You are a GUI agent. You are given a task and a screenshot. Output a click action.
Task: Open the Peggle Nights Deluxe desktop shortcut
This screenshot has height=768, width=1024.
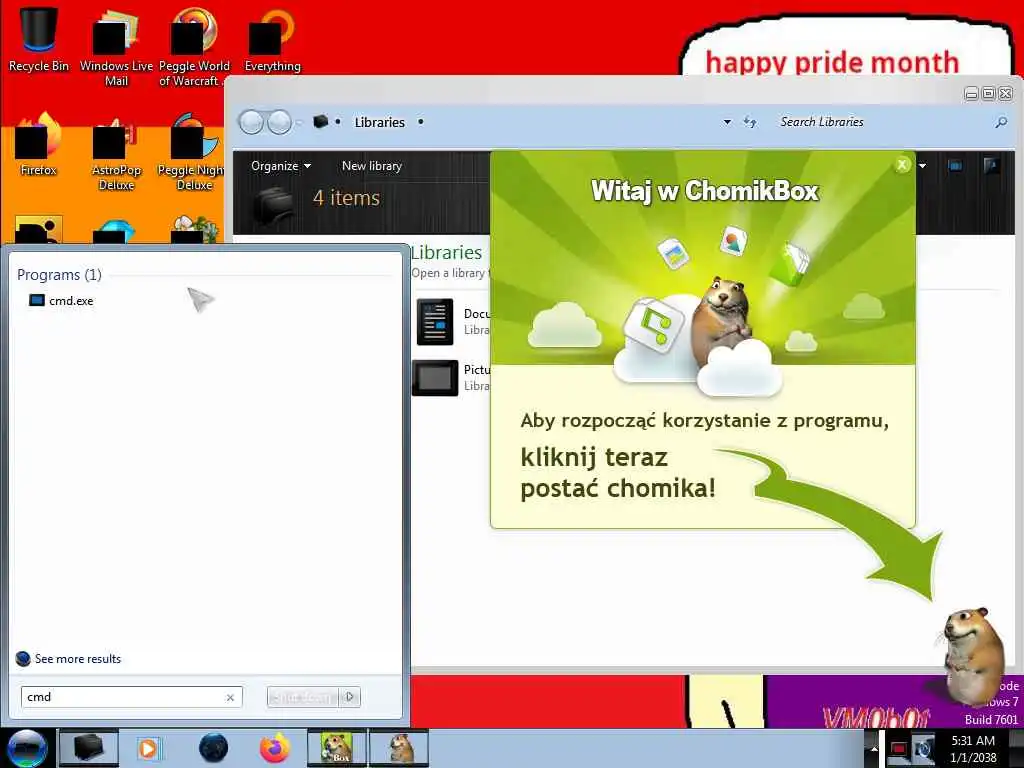point(192,152)
